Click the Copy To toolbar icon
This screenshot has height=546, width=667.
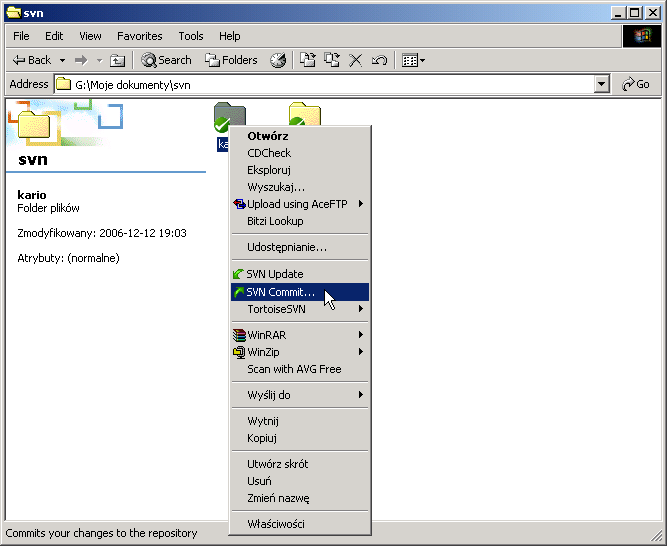[x=331, y=60]
